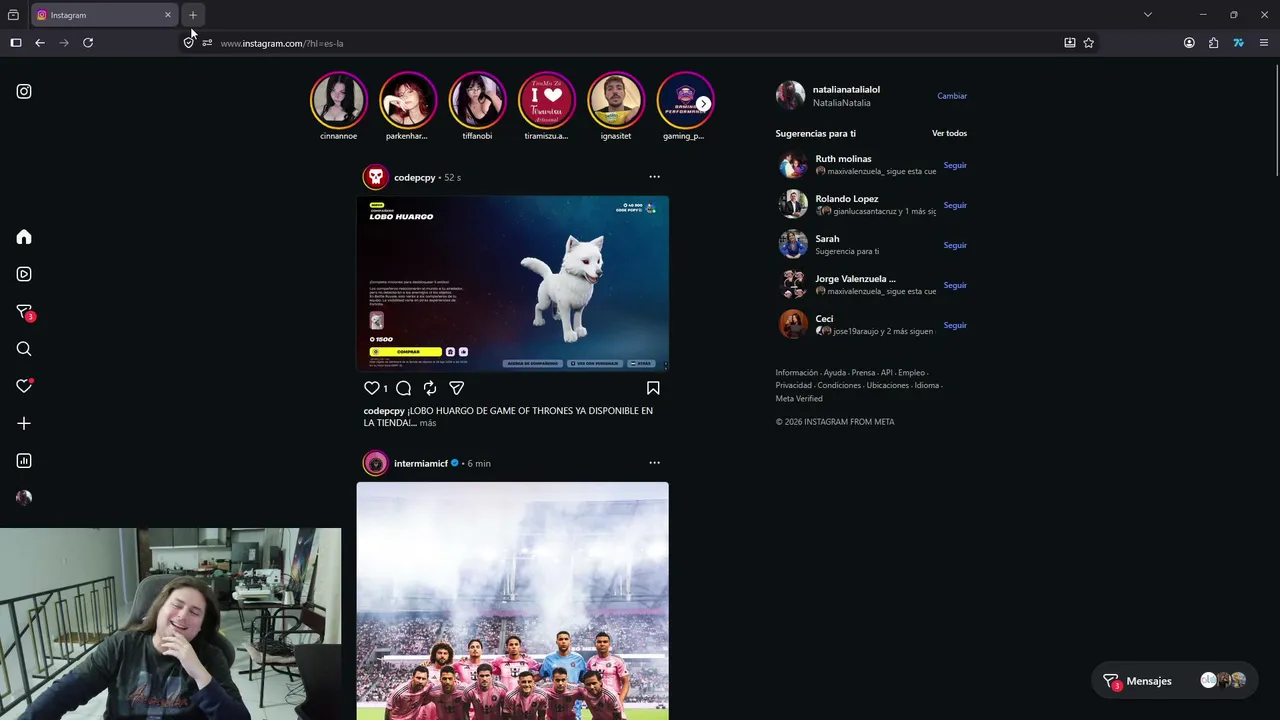Show the next stories with the arrow
The height and width of the screenshot is (720, 1280).
(704, 103)
